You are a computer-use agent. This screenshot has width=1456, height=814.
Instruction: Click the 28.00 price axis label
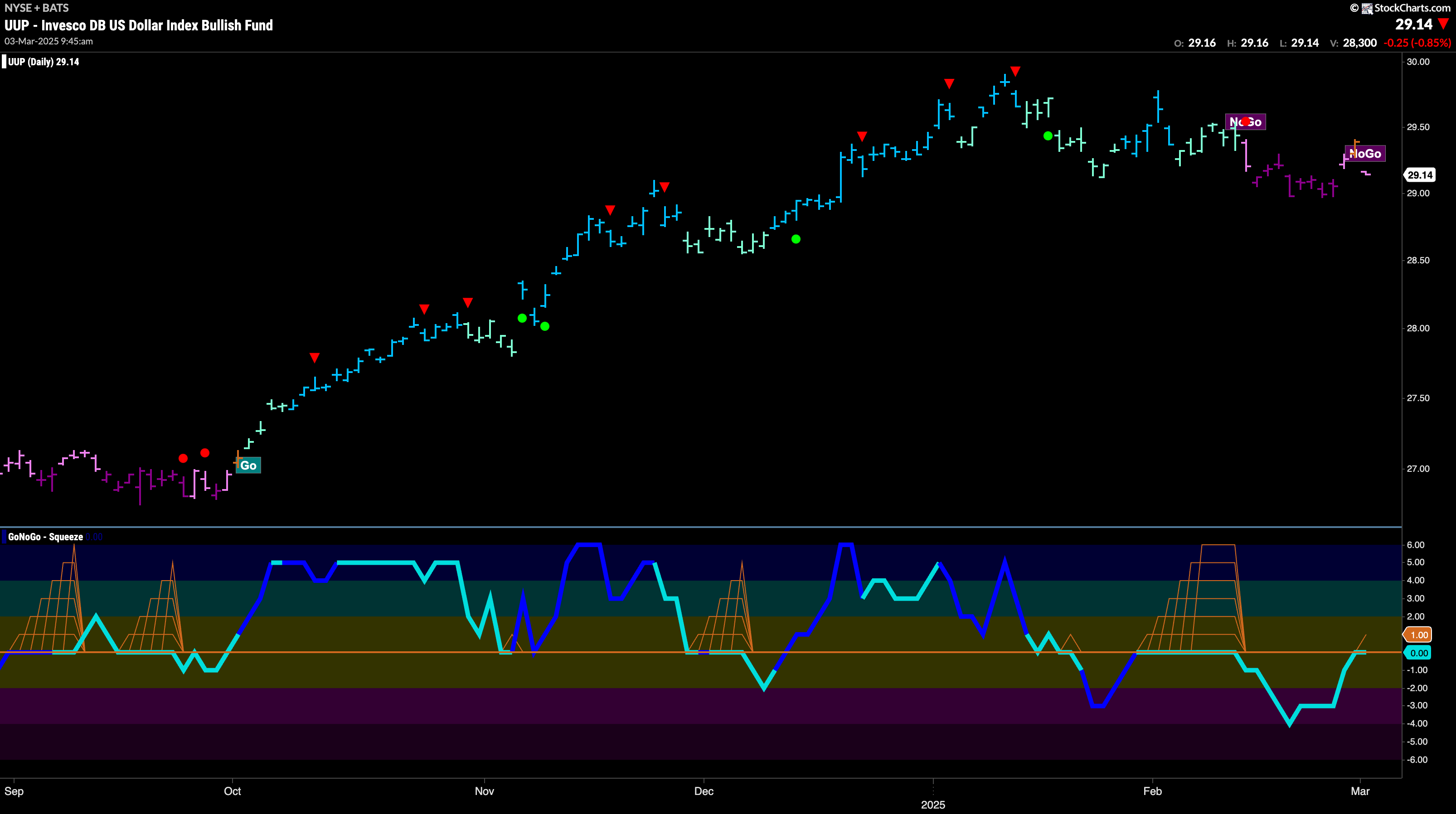(x=1418, y=328)
